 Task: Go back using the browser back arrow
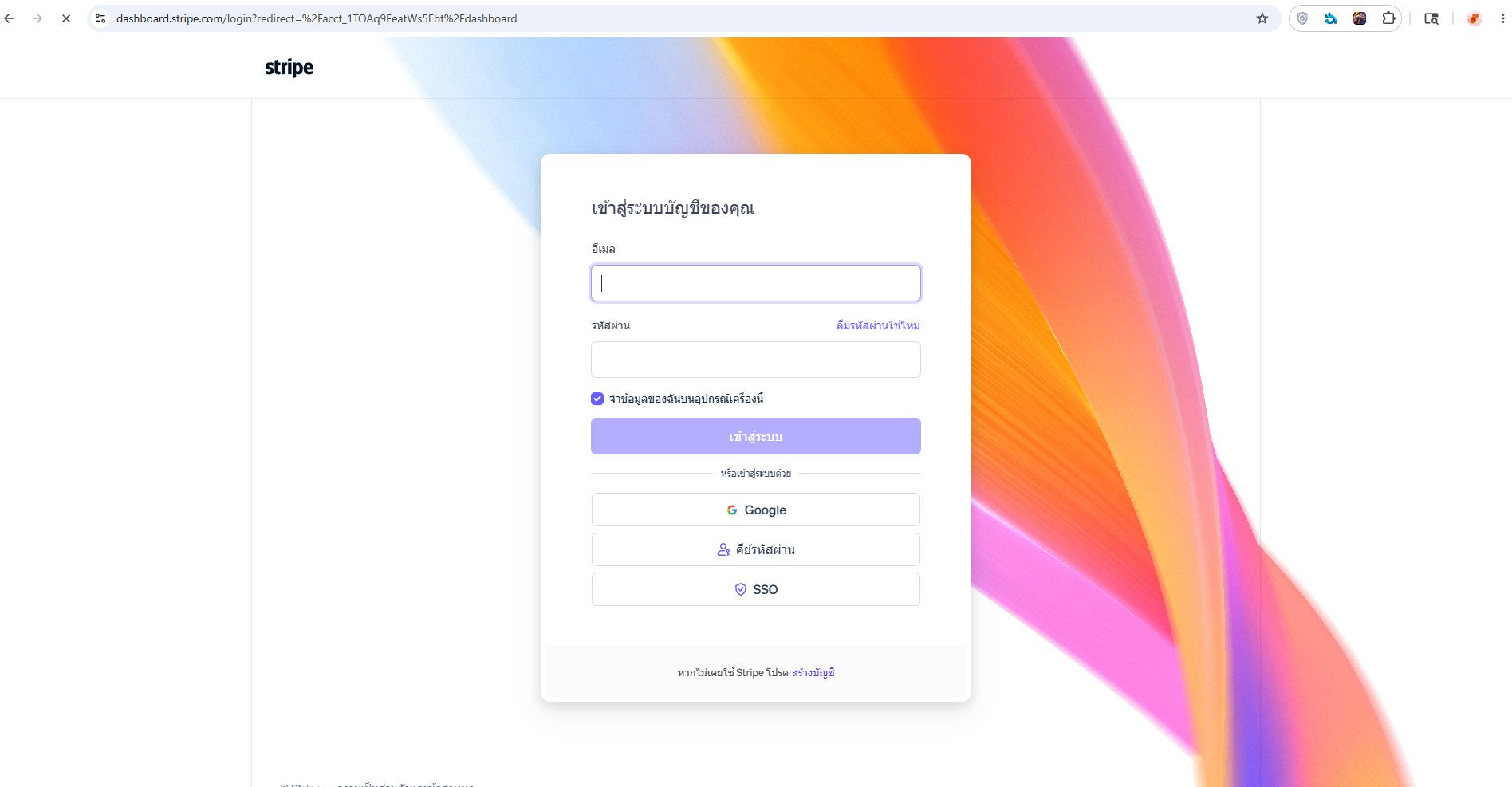click(x=10, y=18)
